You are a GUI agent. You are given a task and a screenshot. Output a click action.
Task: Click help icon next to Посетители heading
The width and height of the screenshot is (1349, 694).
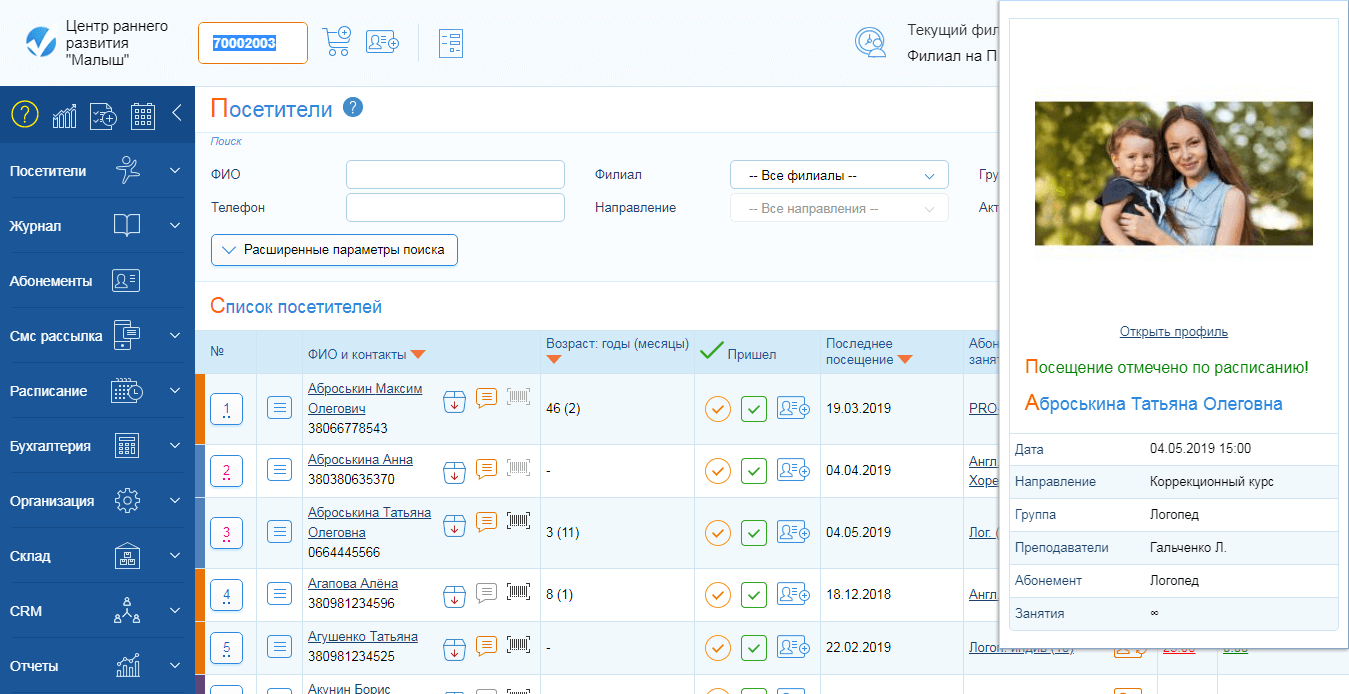352,108
